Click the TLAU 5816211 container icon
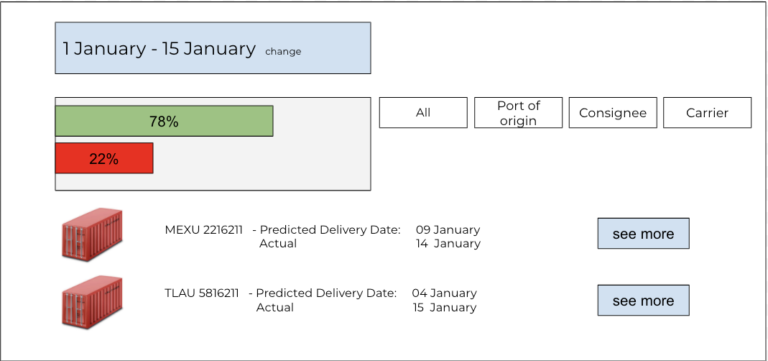Screen dimensions: 768x361 point(92,302)
